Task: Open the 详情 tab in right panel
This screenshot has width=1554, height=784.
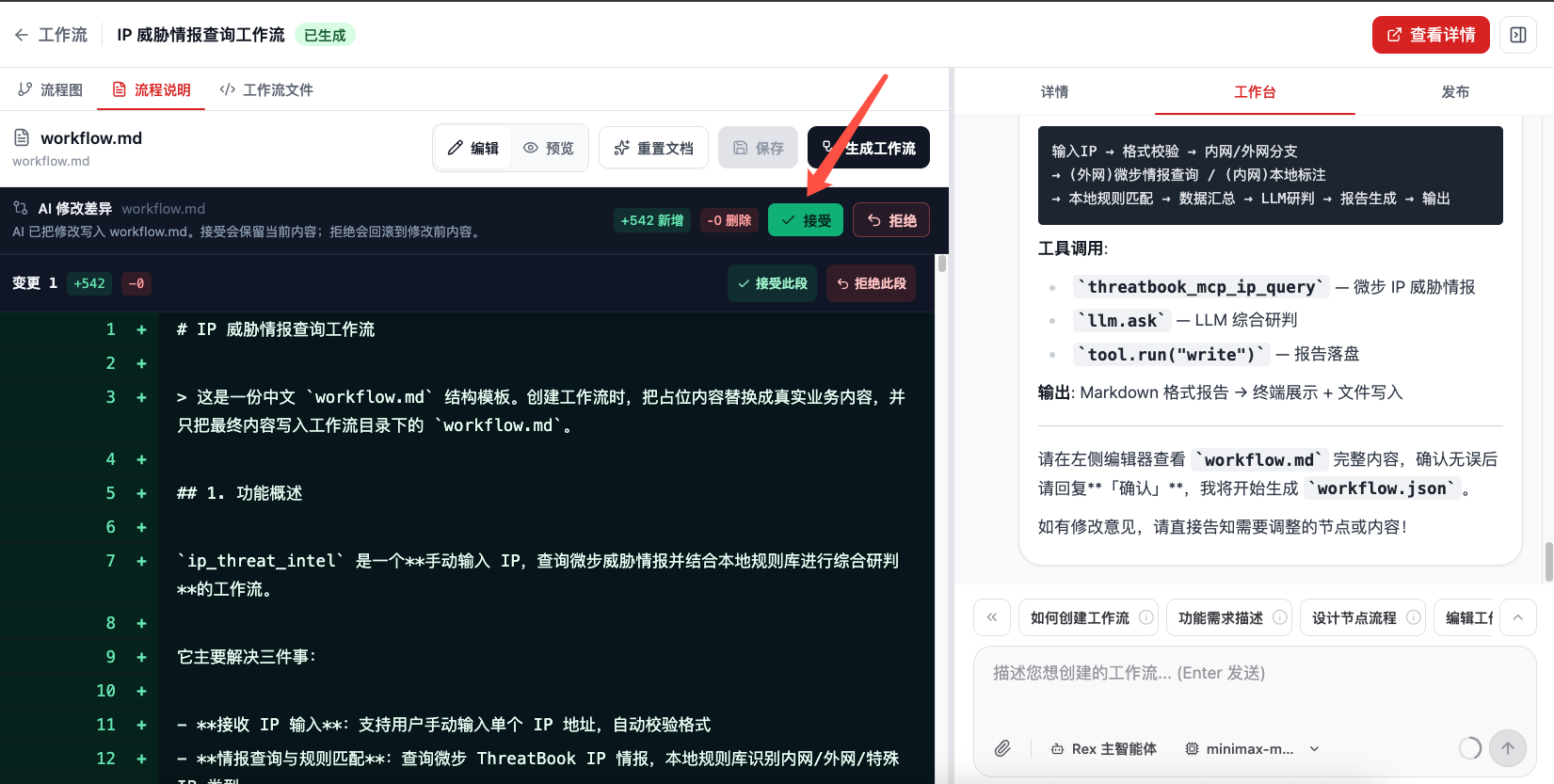Action: point(1054,91)
